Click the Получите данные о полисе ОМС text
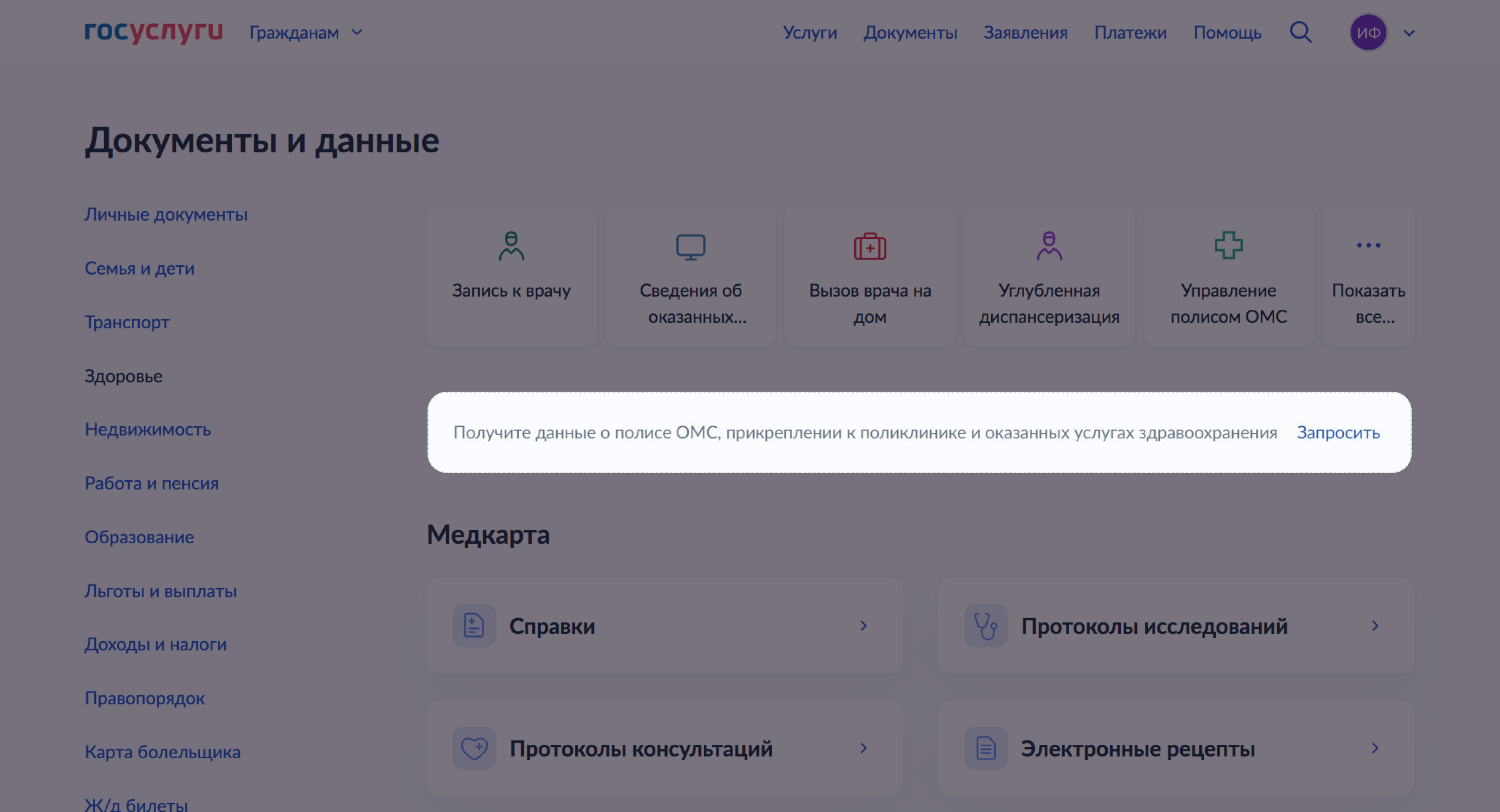The image size is (1500, 812). pos(865,433)
